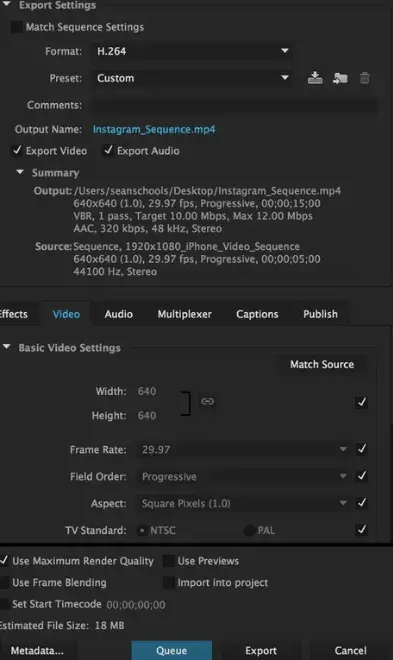Viewport: 393px width, 660px height.
Task: Click the 44100 Hz, Stereo source line
Action: pyautogui.click(x=115, y=271)
